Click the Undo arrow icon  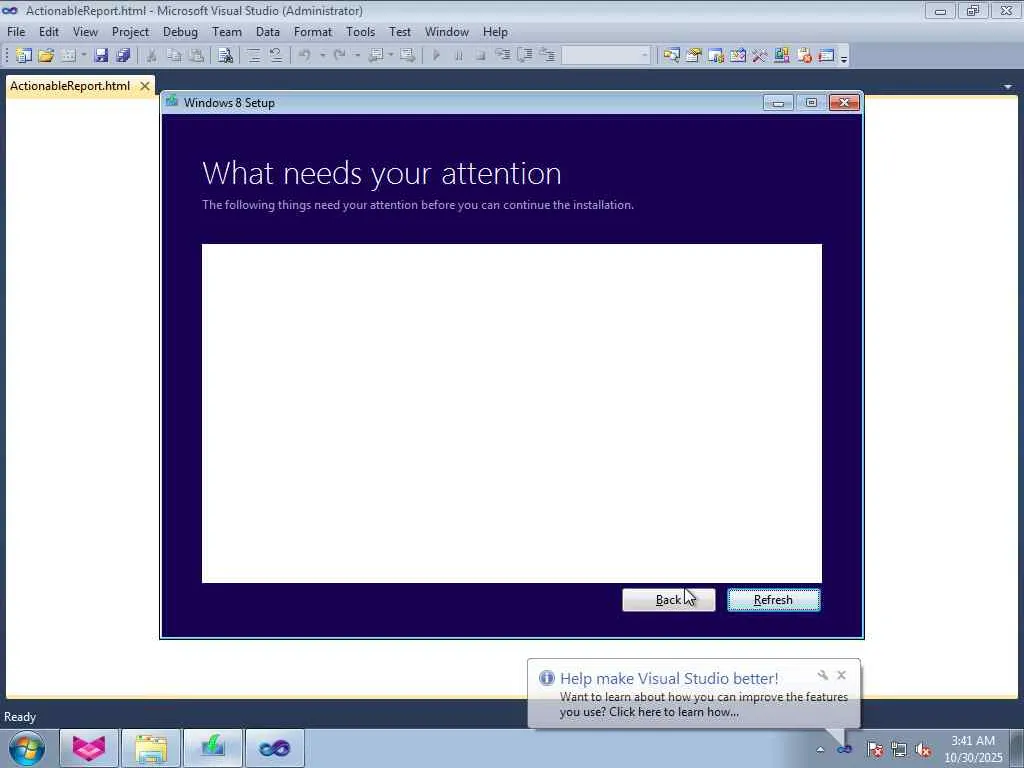[304, 56]
